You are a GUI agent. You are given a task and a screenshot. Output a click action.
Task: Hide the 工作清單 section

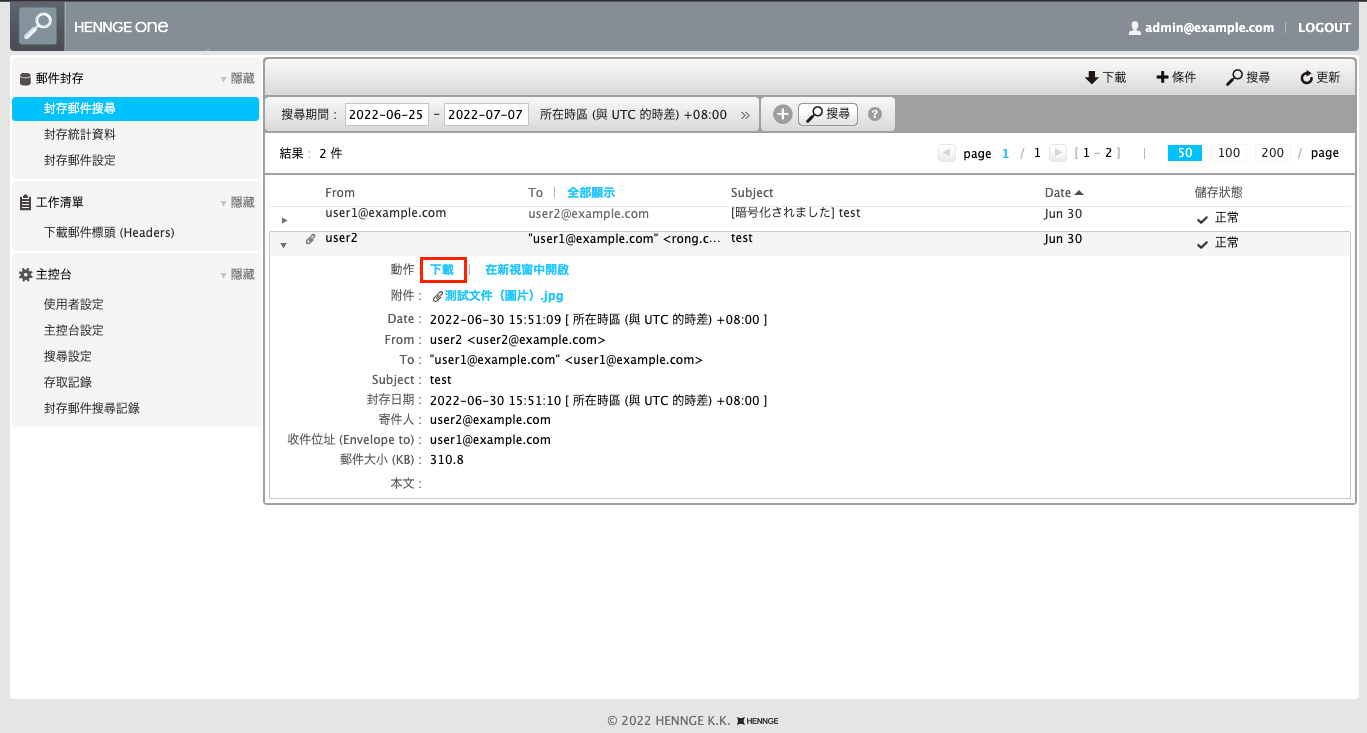coord(237,202)
